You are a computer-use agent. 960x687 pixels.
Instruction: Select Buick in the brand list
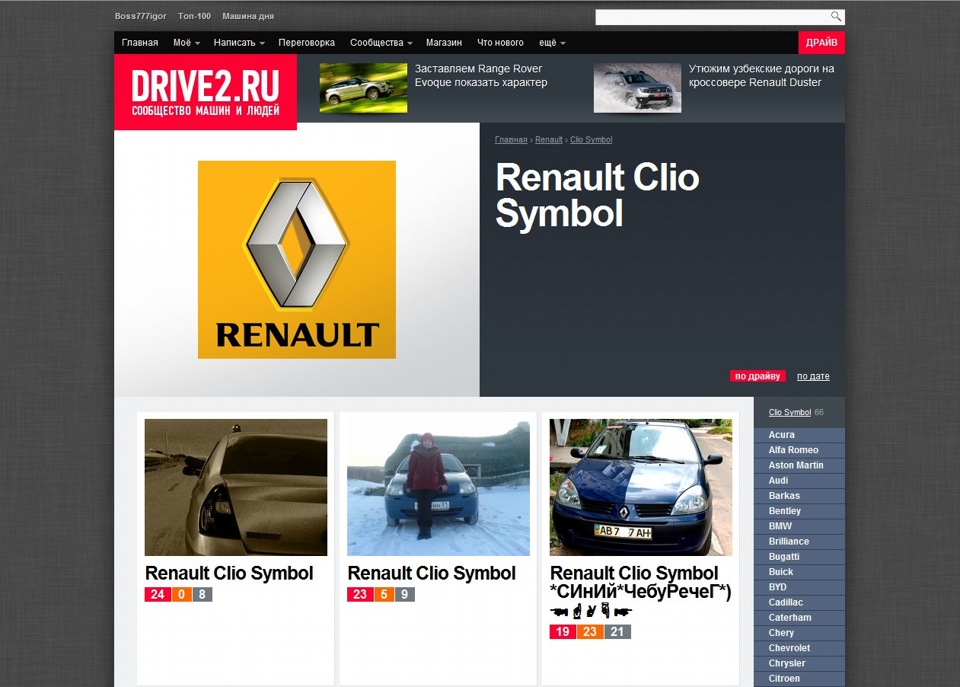(x=800, y=572)
